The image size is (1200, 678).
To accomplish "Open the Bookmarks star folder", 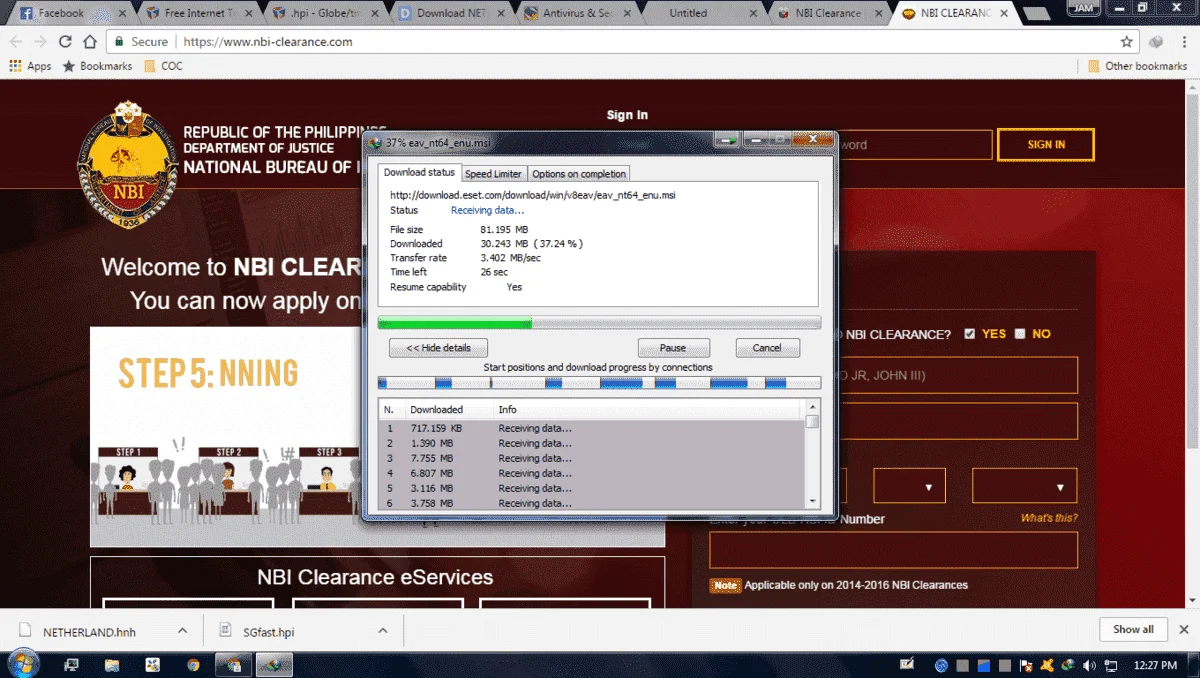I will 97,66.
